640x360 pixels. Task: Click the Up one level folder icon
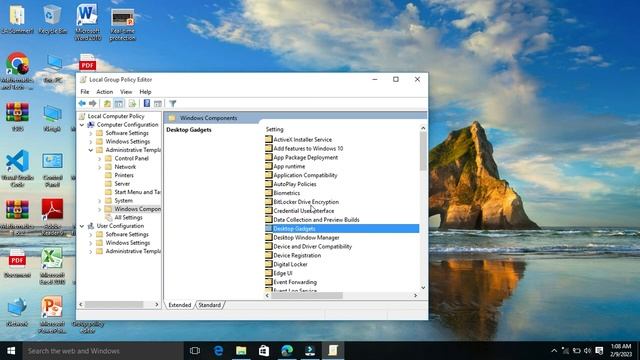point(107,104)
